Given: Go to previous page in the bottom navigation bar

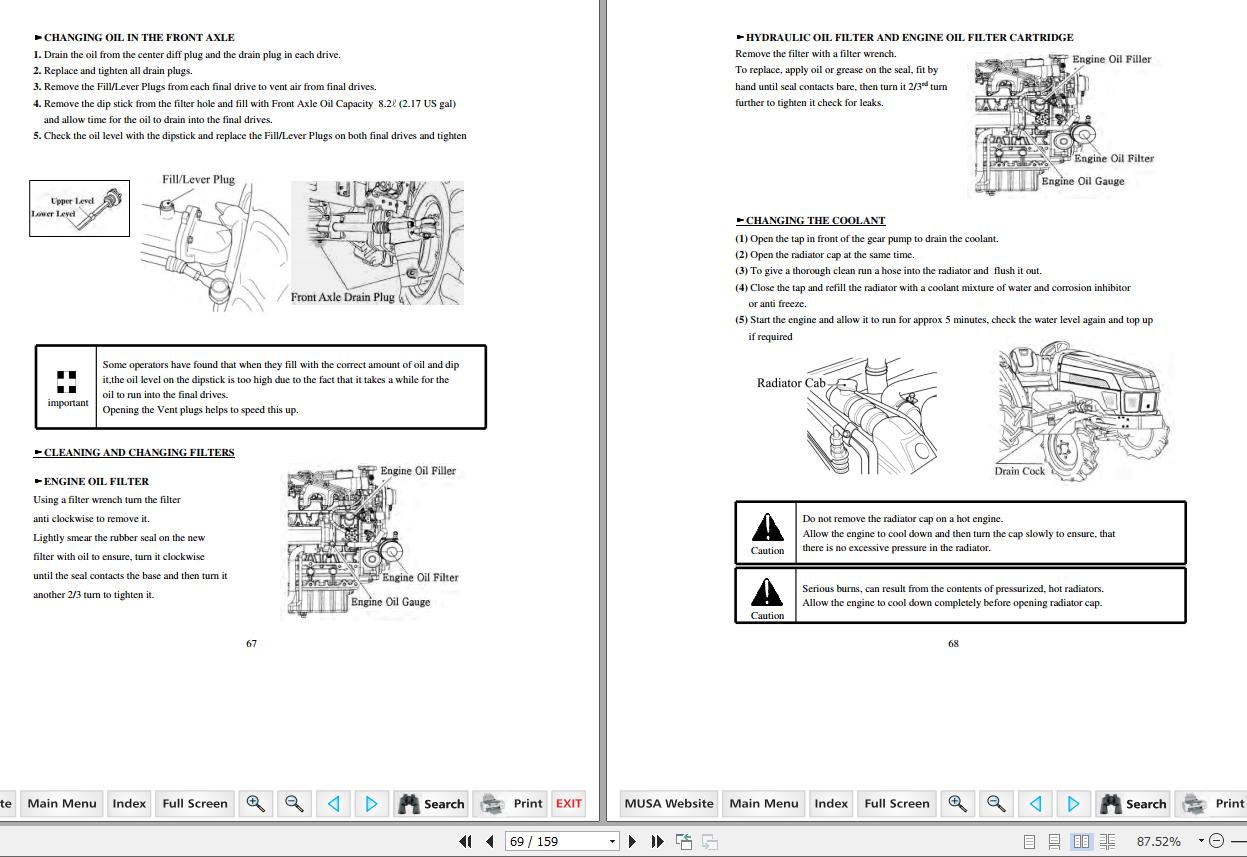Looking at the screenshot, I should click(490, 841).
